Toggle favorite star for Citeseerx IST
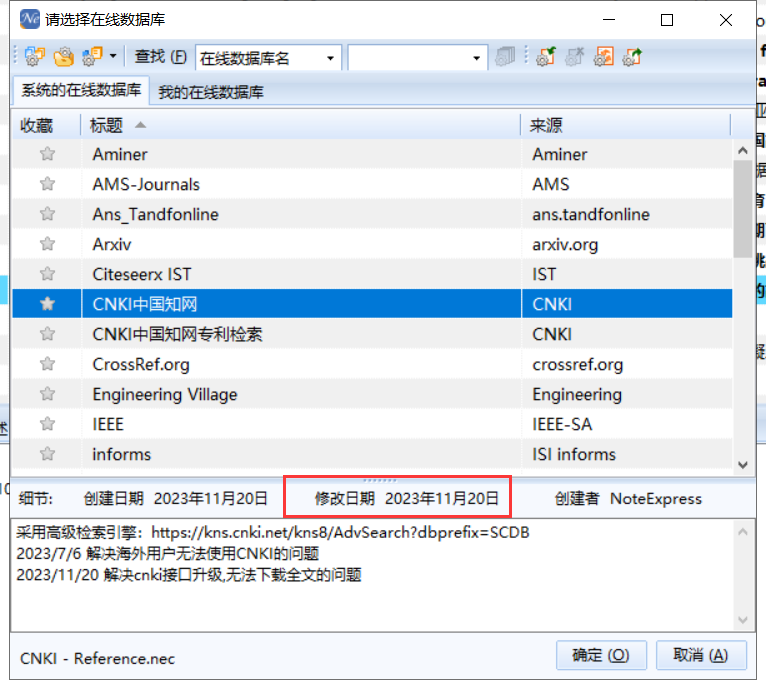 47,274
